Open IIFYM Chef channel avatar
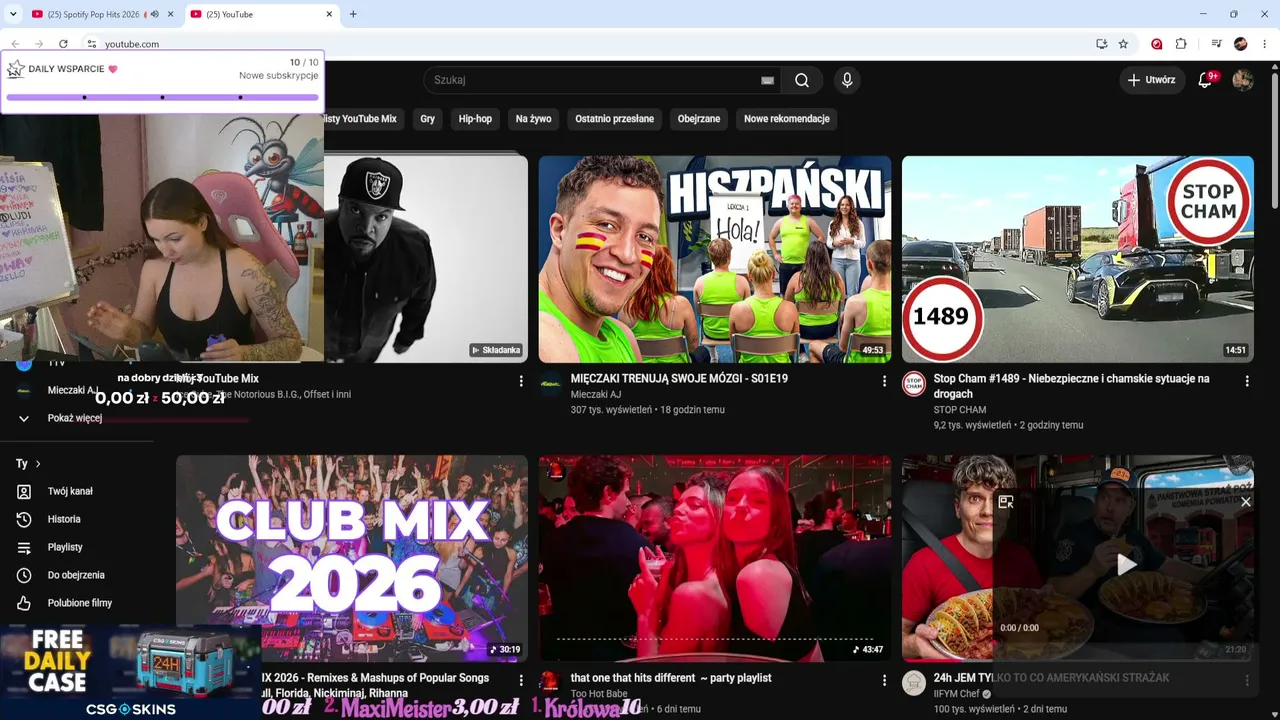The width and height of the screenshot is (1280, 720). tap(914, 683)
